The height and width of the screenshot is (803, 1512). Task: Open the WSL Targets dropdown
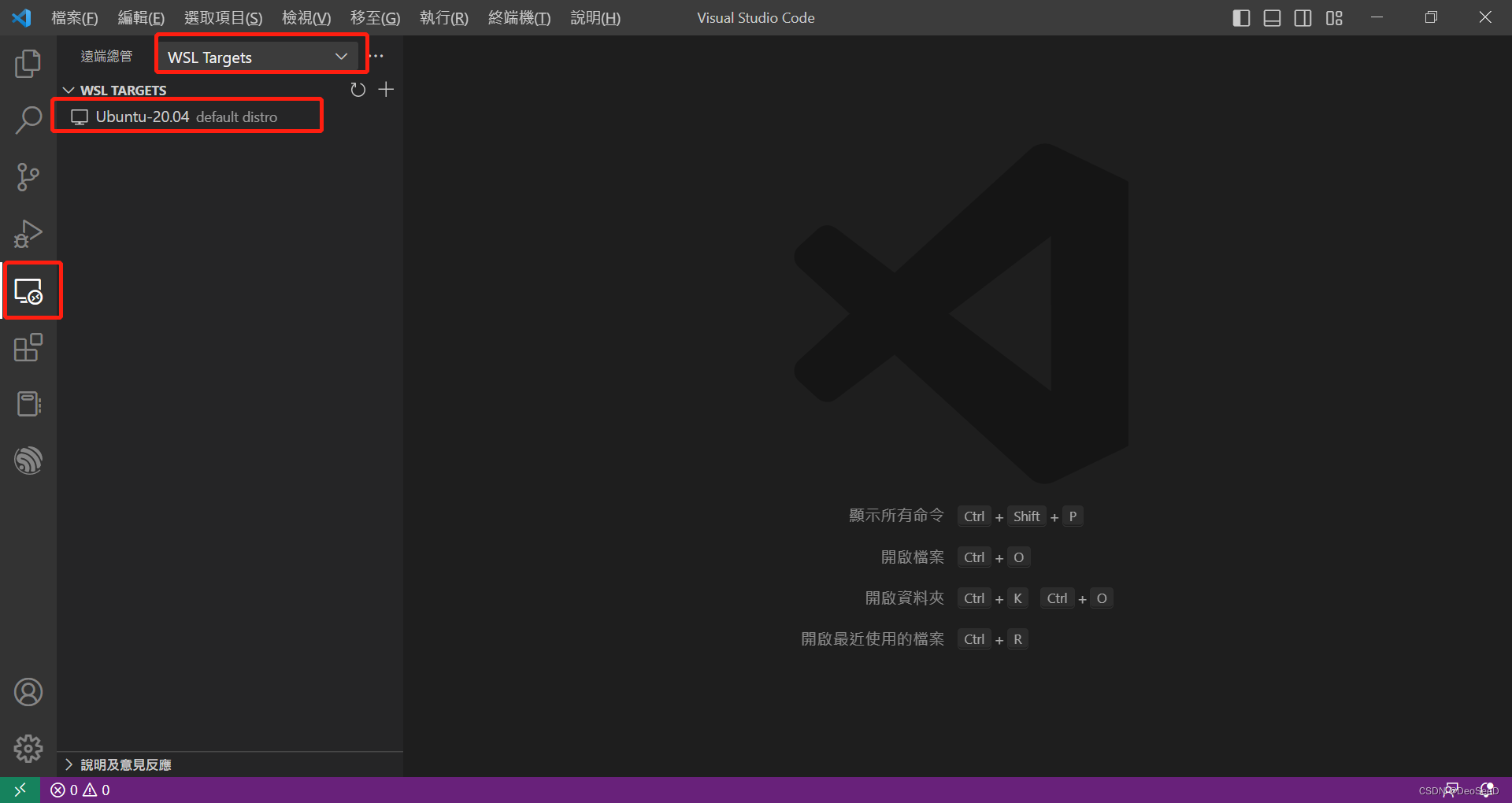258,57
